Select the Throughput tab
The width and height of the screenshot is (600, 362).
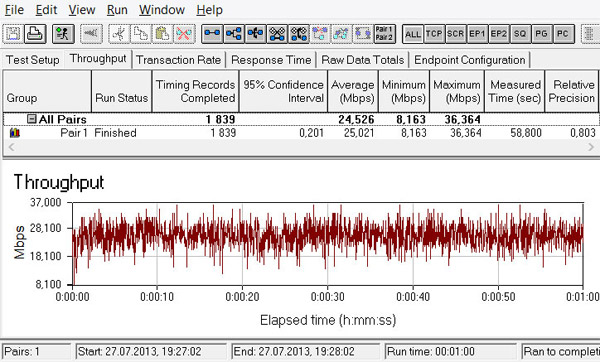coord(98,59)
